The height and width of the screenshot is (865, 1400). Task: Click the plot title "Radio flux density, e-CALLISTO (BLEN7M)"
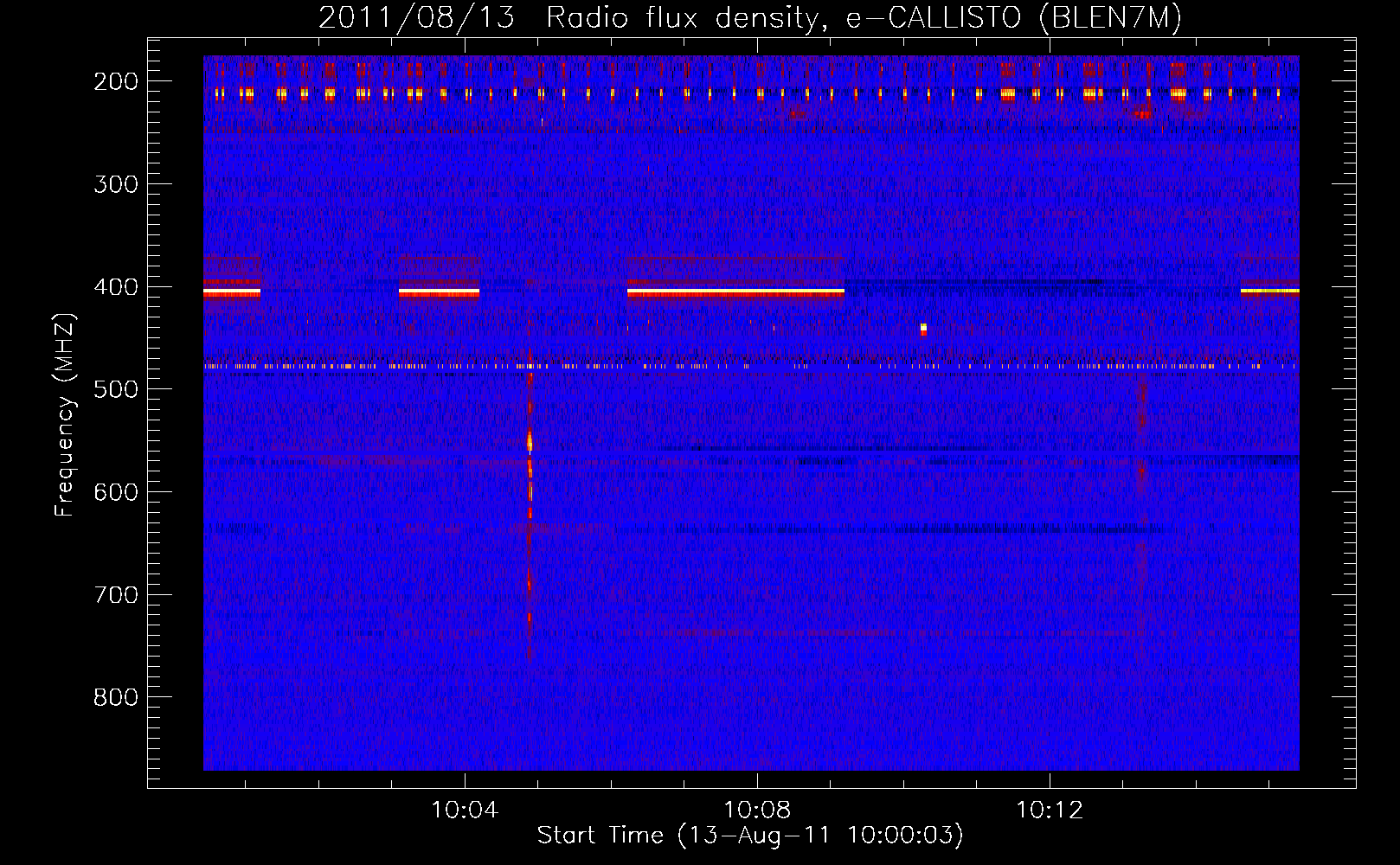point(864,18)
